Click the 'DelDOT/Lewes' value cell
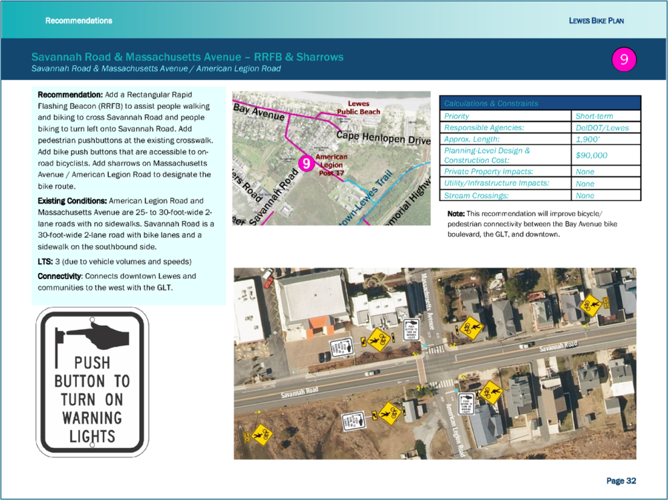This screenshot has height=500, width=668. (x=606, y=127)
